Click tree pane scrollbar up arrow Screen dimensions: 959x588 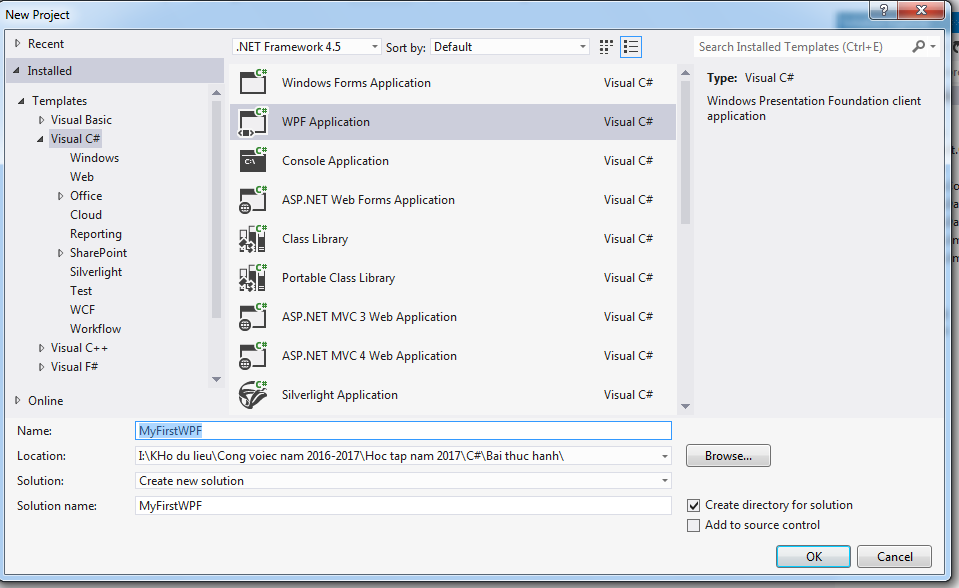217,92
